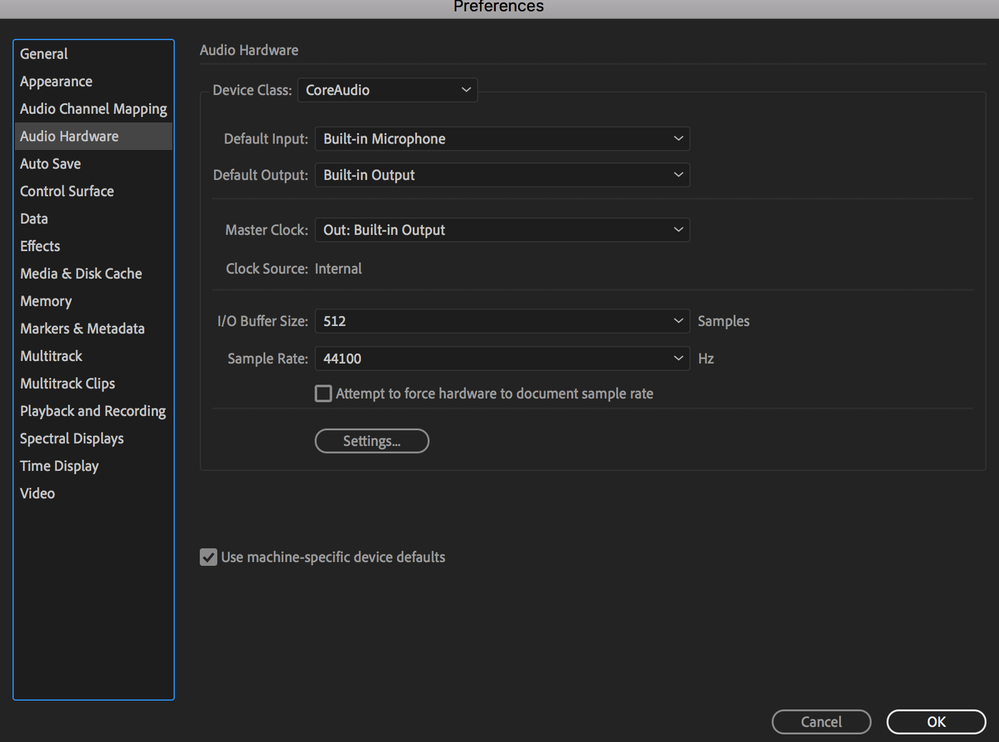Select the Multitrack preferences
Screen dimensions: 999x742
click(51, 355)
